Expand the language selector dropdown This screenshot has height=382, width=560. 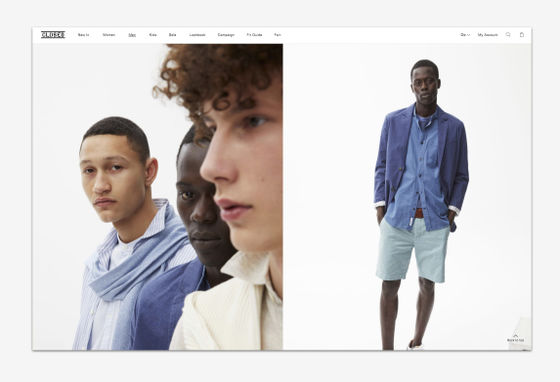[x=465, y=35]
